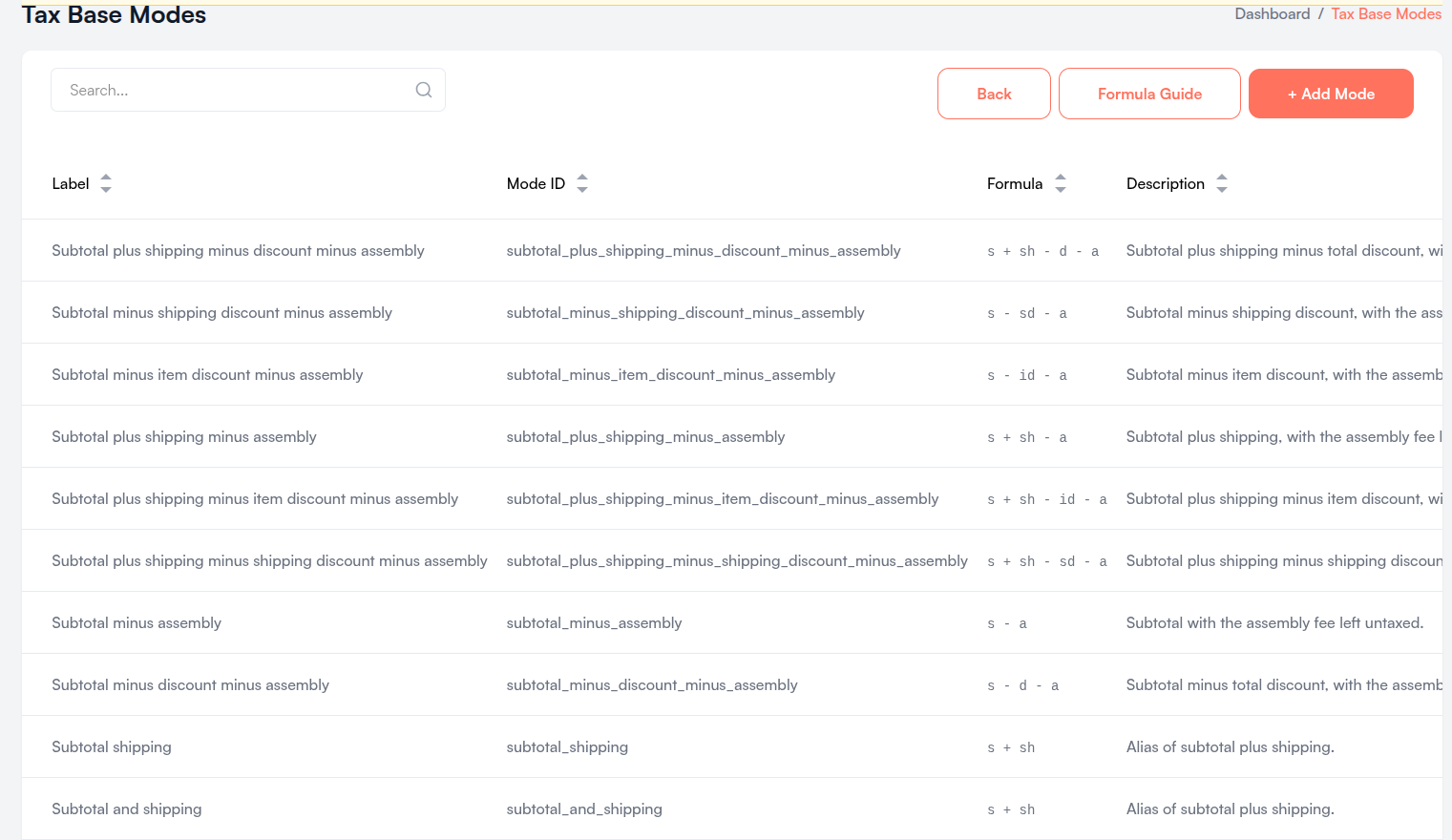The height and width of the screenshot is (840, 1452).
Task: Select the 'Subtotal minus assembly' label
Action: coord(137,622)
